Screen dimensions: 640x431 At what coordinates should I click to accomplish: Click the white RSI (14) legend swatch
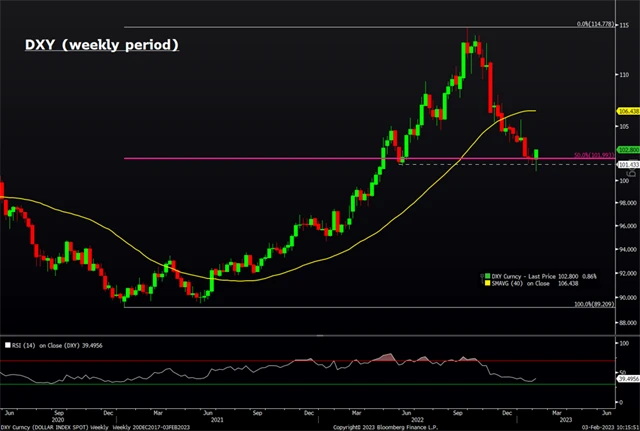(x=8, y=345)
